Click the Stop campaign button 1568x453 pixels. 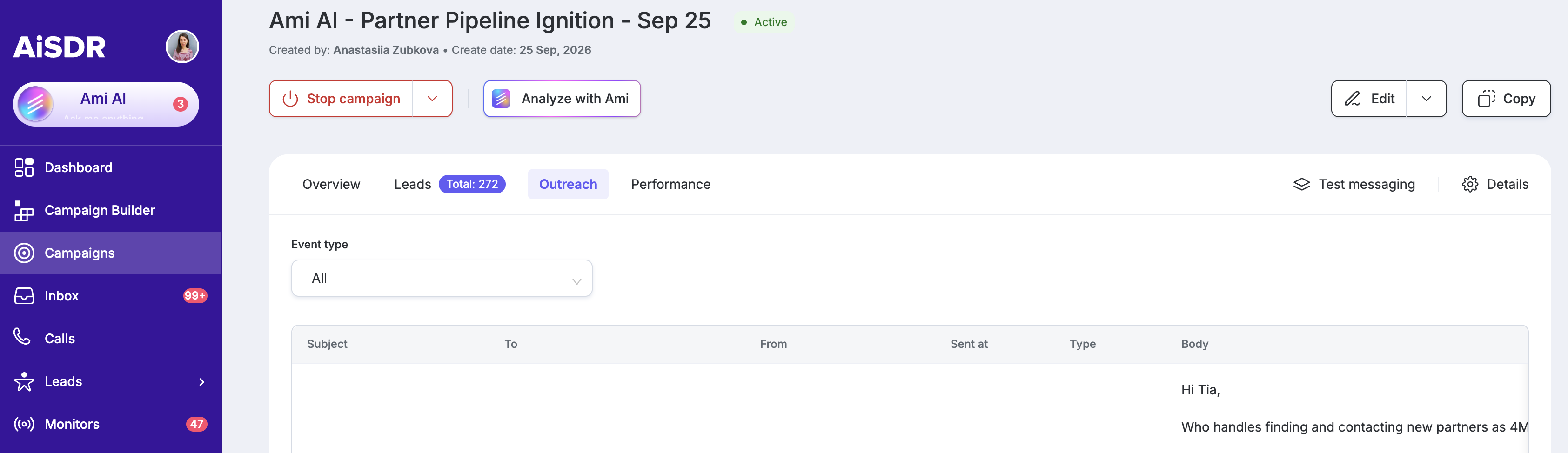[x=341, y=99]
